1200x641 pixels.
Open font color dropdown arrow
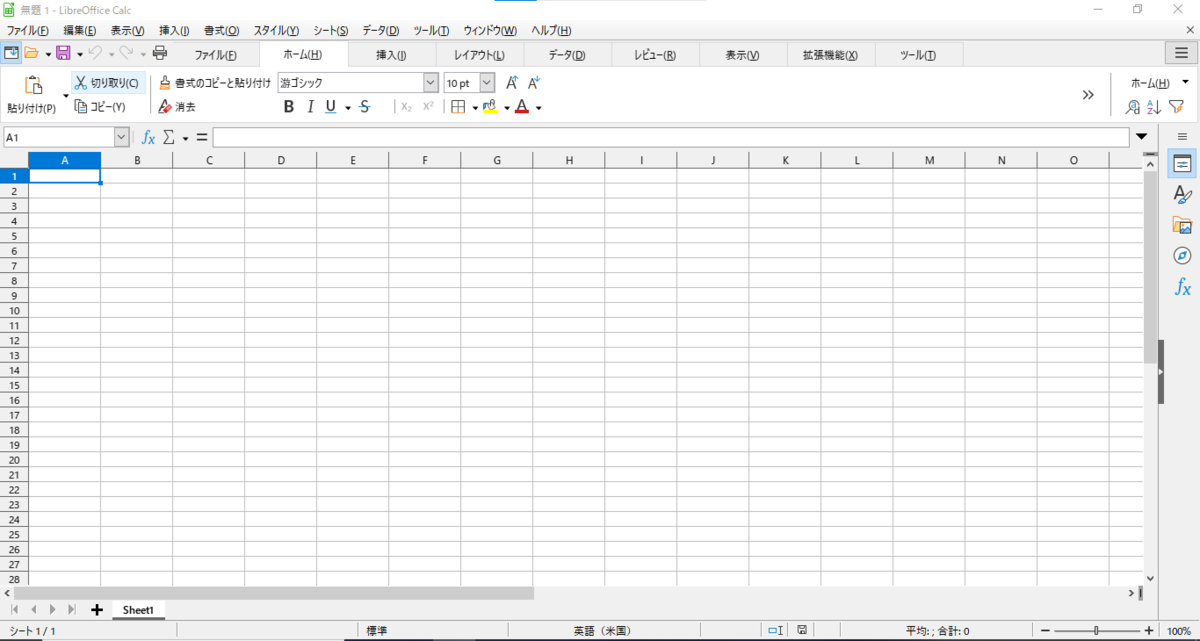pos(538,108)
